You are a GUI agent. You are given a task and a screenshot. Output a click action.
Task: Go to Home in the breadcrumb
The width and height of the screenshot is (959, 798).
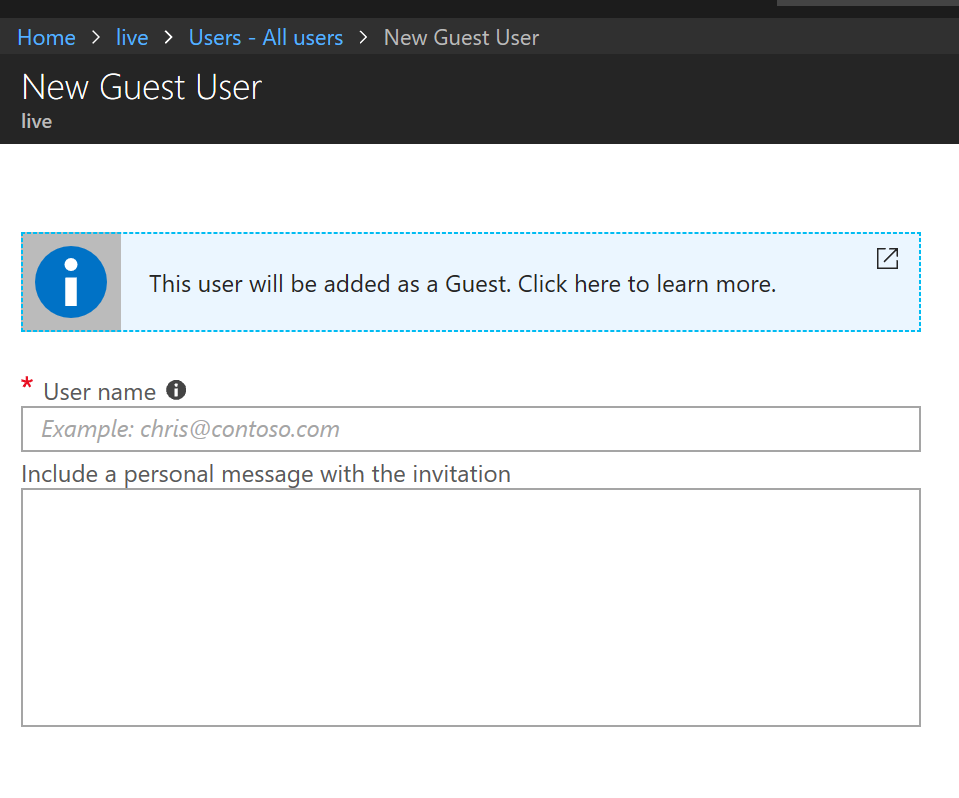(x=46, y=38)
